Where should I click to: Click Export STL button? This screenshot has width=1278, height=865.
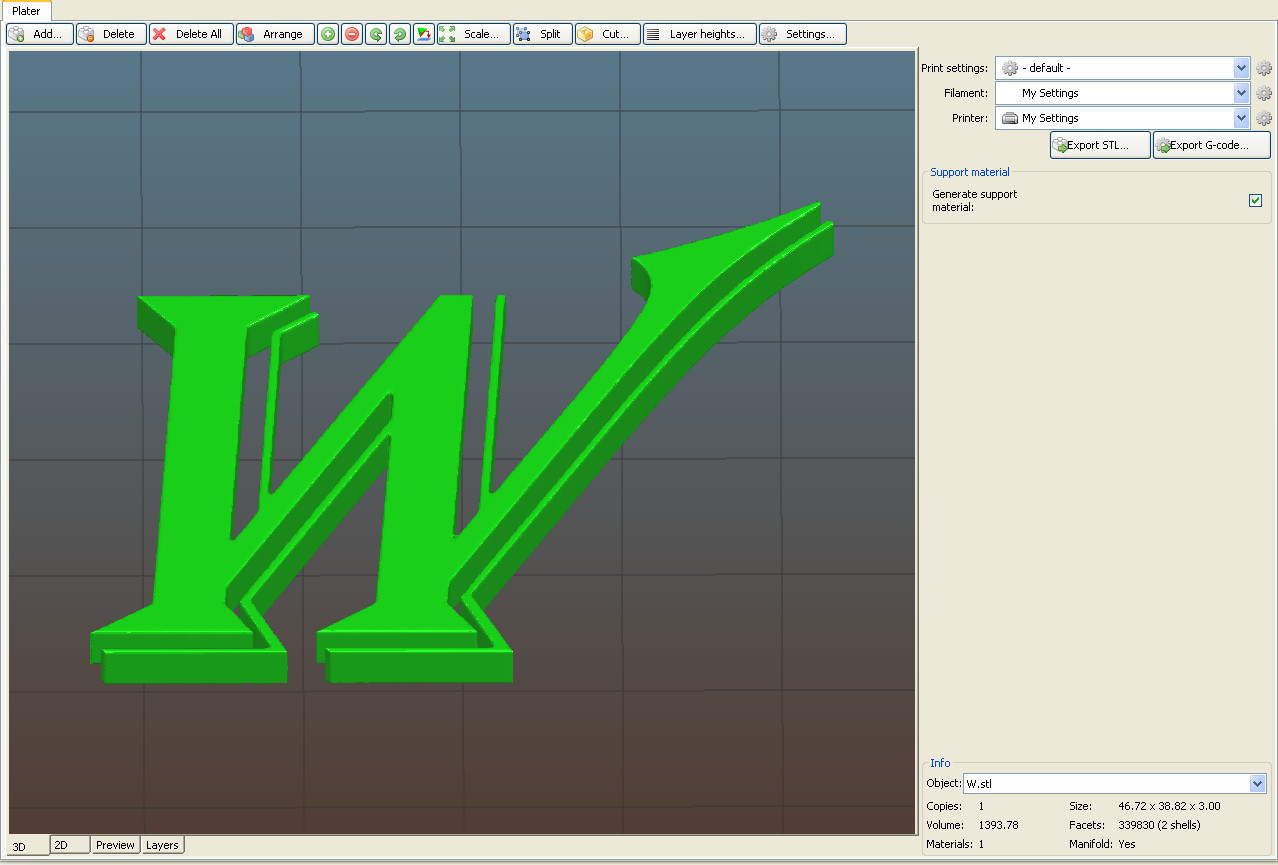click(1099, 144)
